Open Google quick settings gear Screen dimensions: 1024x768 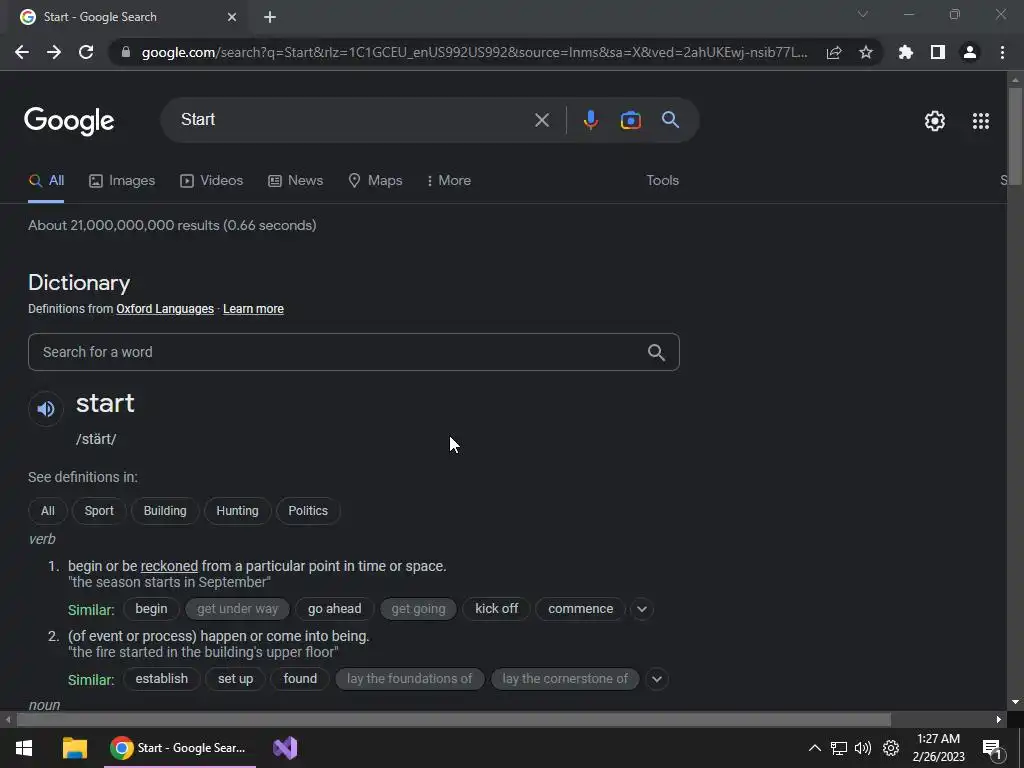(x=935, y=121)
